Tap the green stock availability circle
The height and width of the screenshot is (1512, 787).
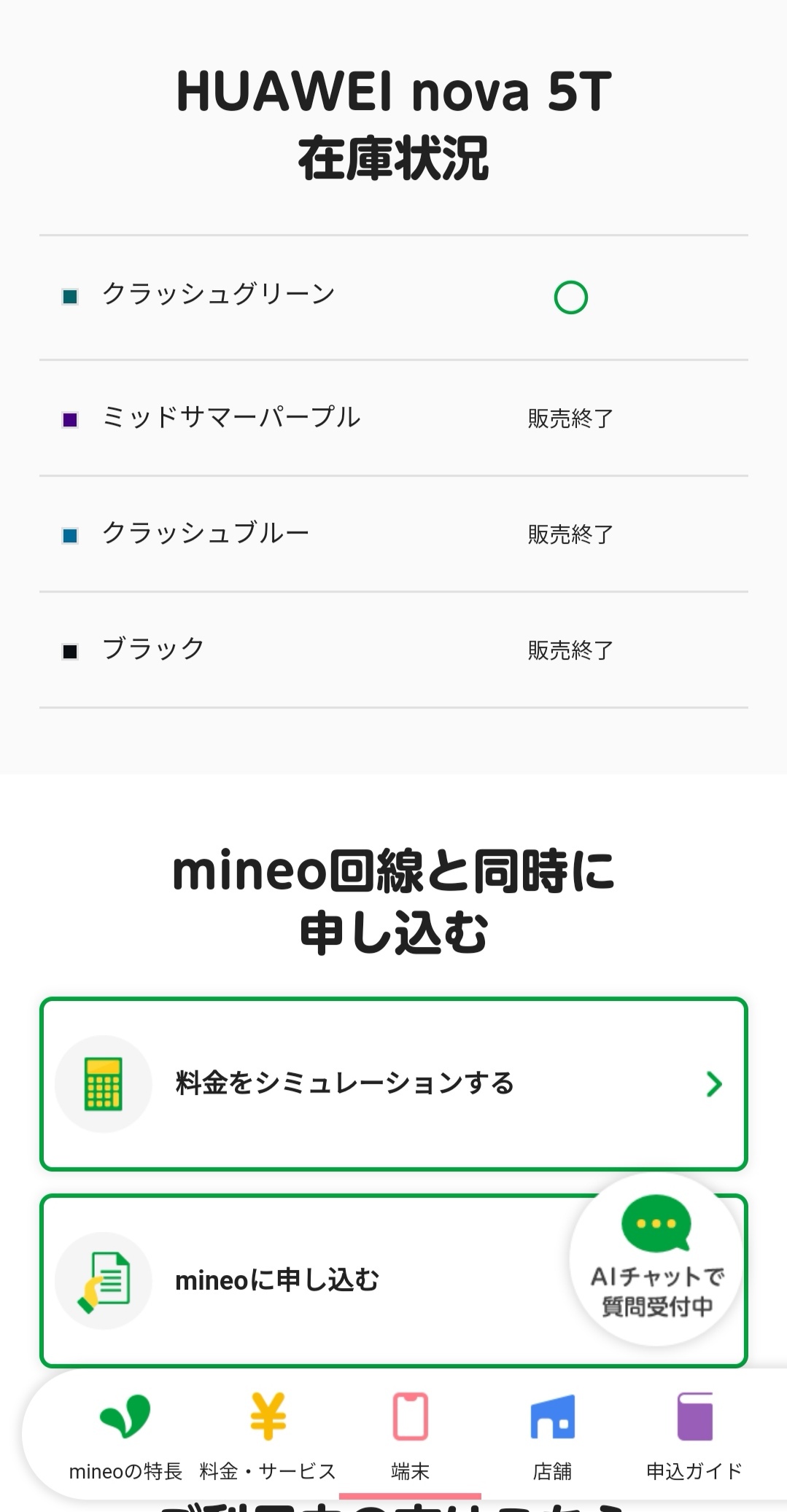(x=570, y=297)
